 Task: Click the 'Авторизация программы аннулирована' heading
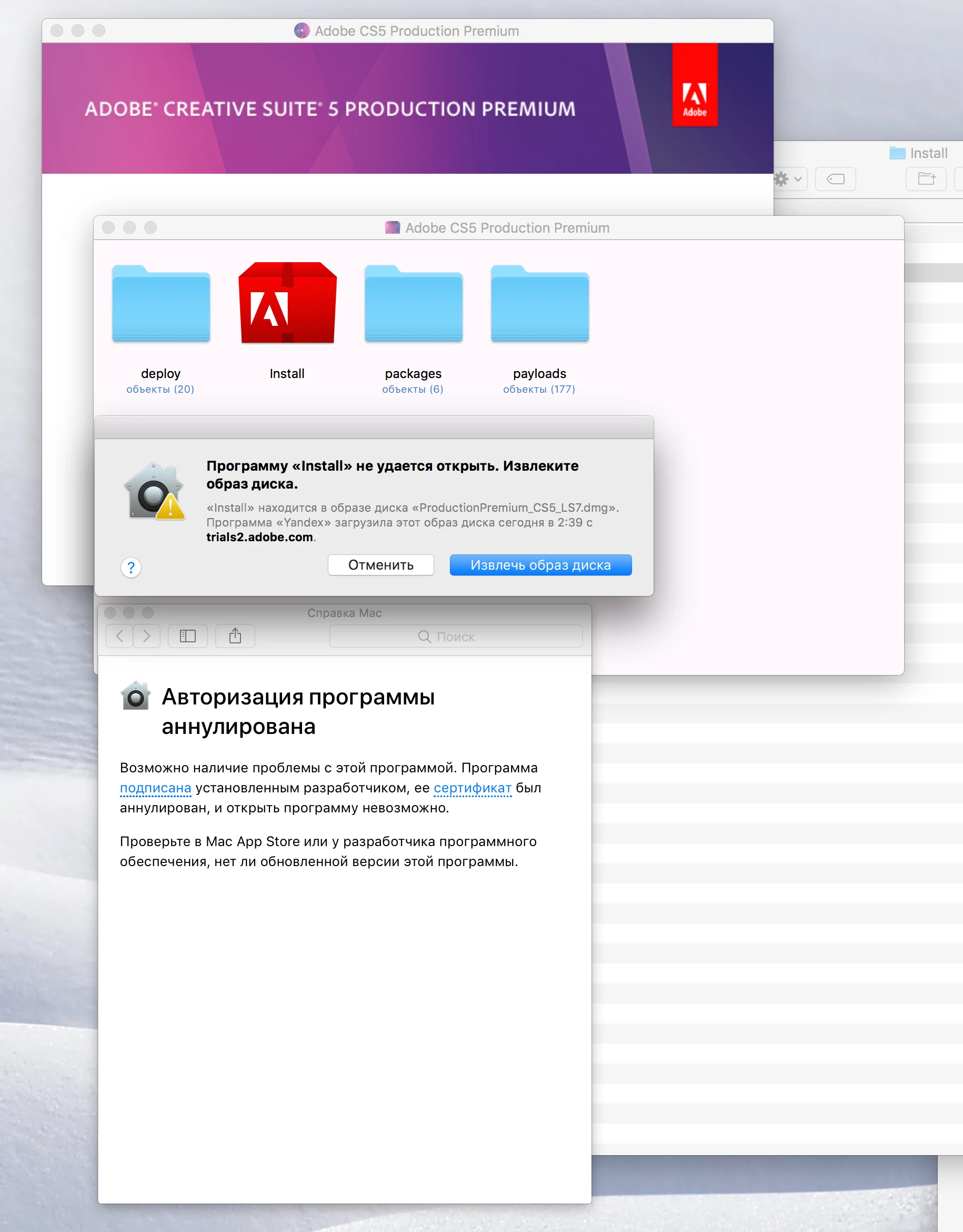298,711
